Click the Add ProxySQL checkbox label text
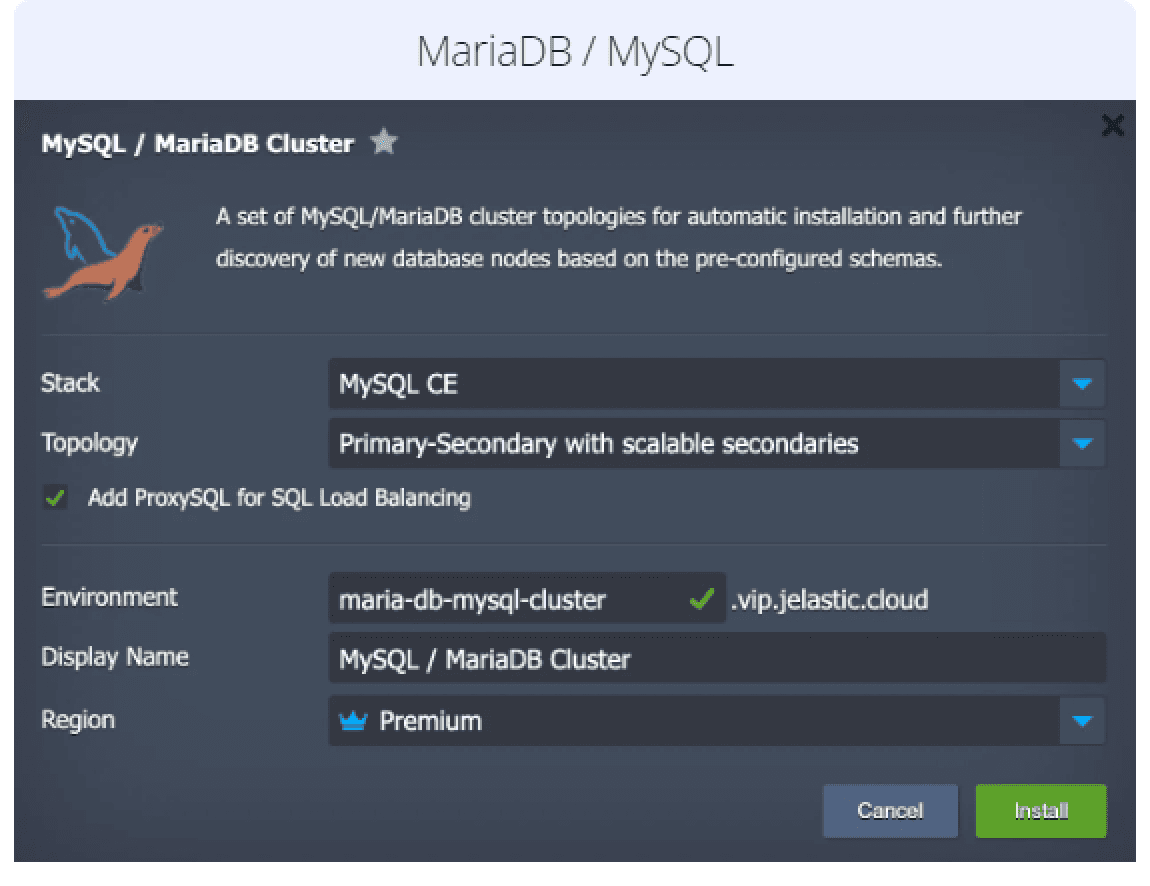Screen dimensions: 1150x886 [x=279, y=498]
